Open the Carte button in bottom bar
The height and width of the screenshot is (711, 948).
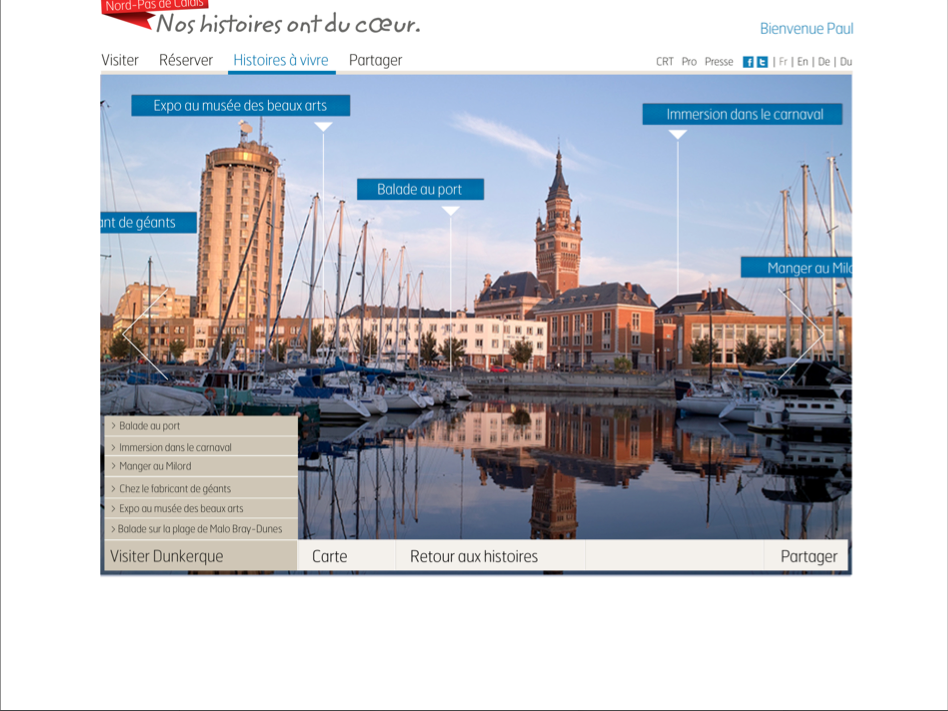pyautogui.click(x=330, y=556)
